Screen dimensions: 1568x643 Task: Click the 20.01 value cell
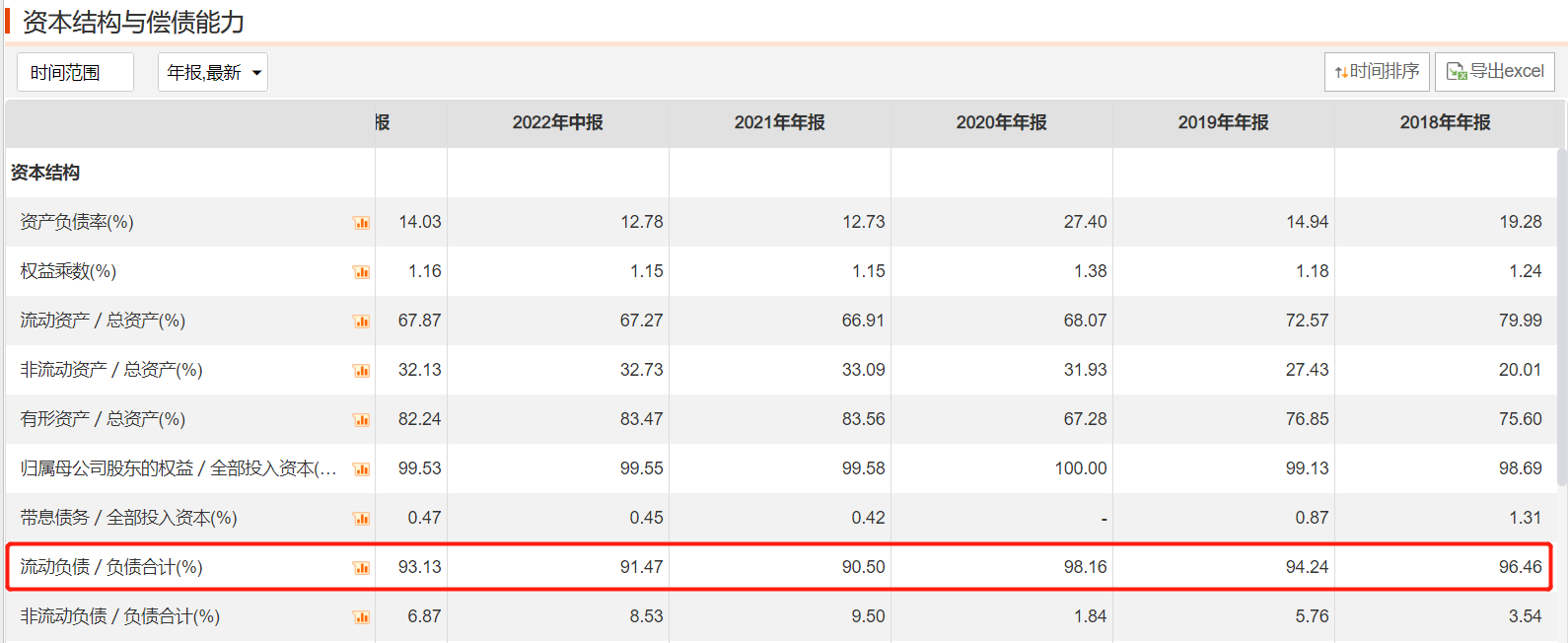1520,370
